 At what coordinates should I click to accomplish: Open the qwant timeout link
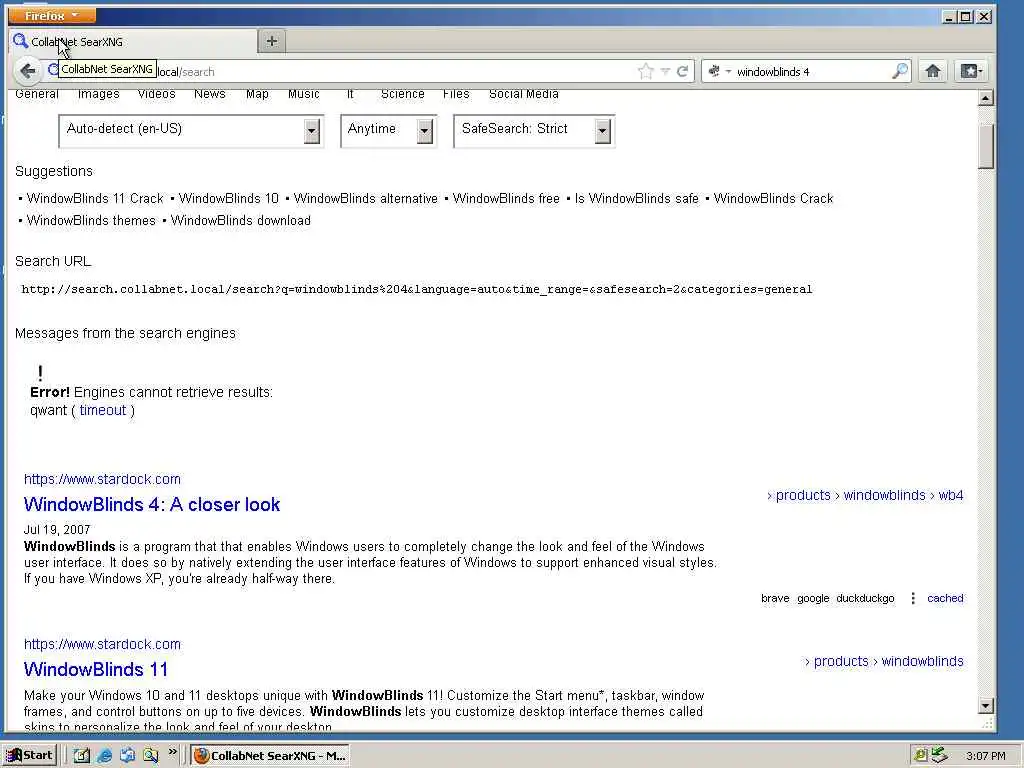pyautogui.click(x=103, y=410)
